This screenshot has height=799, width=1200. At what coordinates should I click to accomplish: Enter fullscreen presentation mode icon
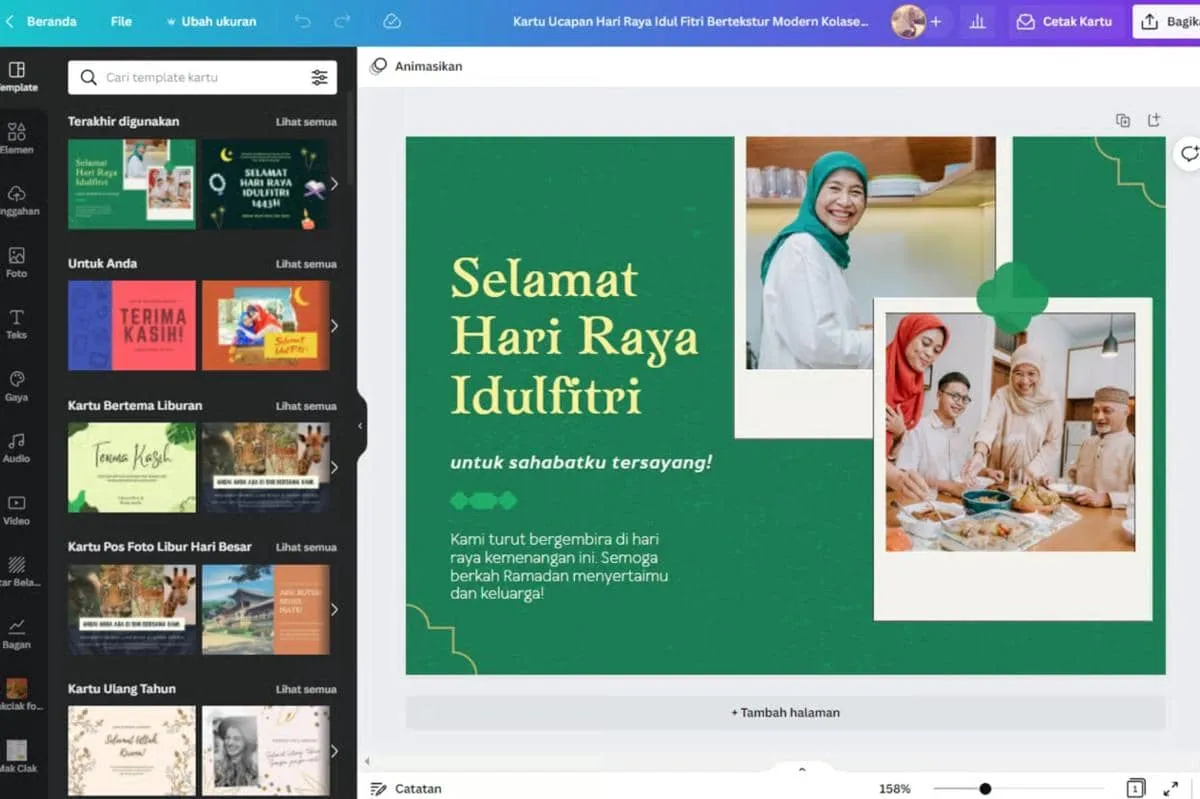pyautogui.click(x=1171, y=788)
